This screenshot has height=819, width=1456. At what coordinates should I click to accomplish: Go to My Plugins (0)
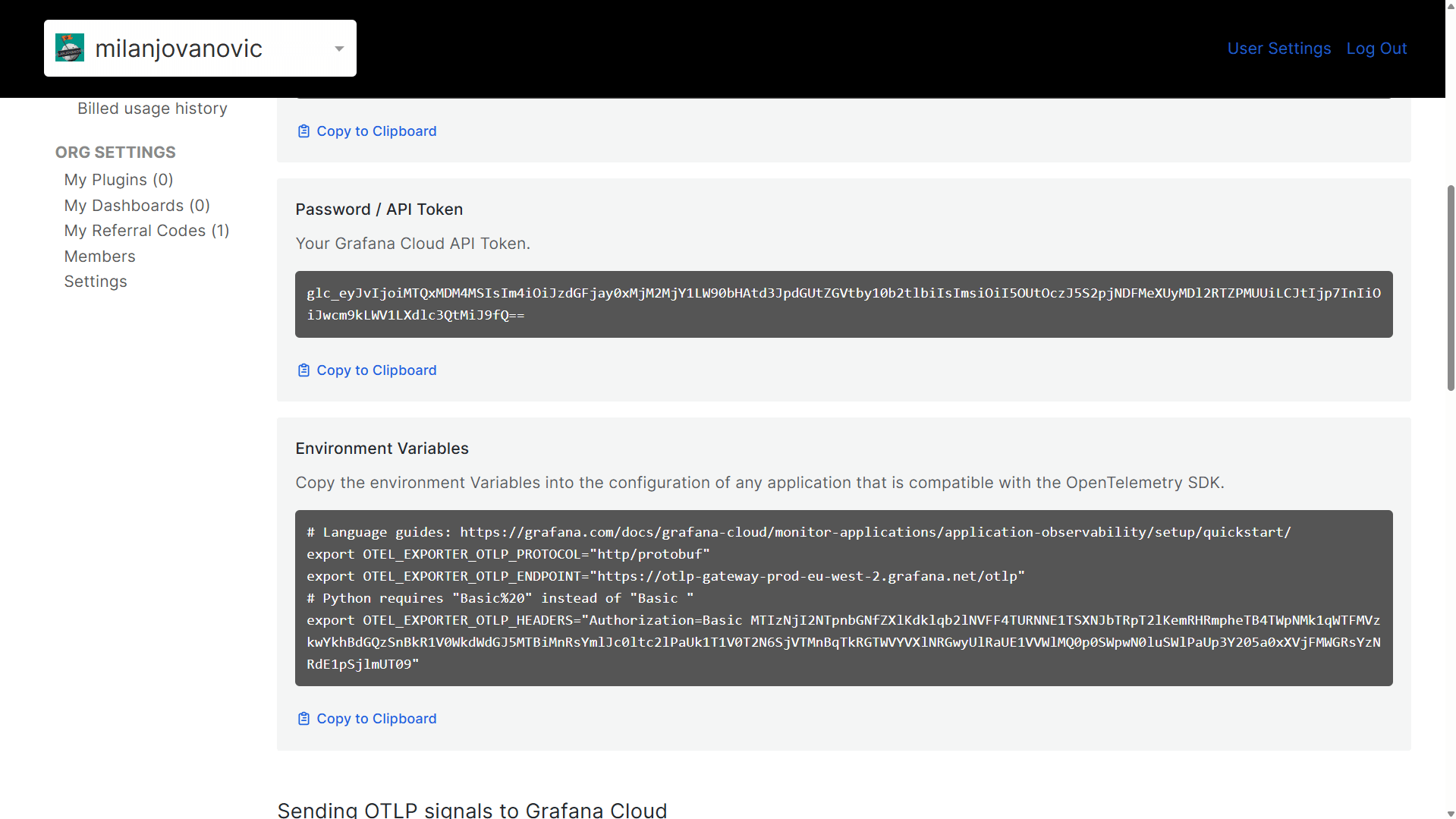(x=118, y=180)
